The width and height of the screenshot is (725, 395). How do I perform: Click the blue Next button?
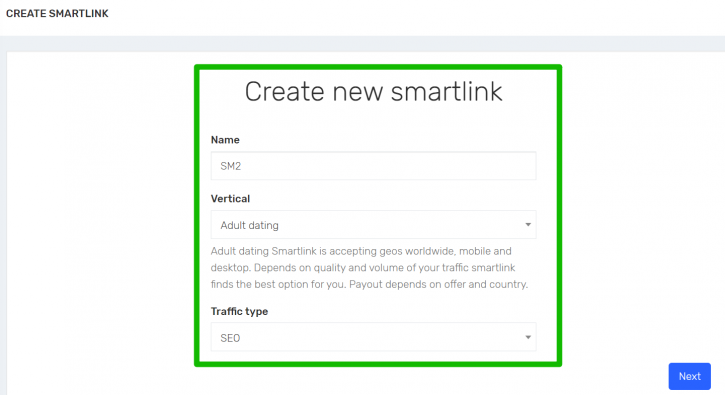(x=689, y=376)
